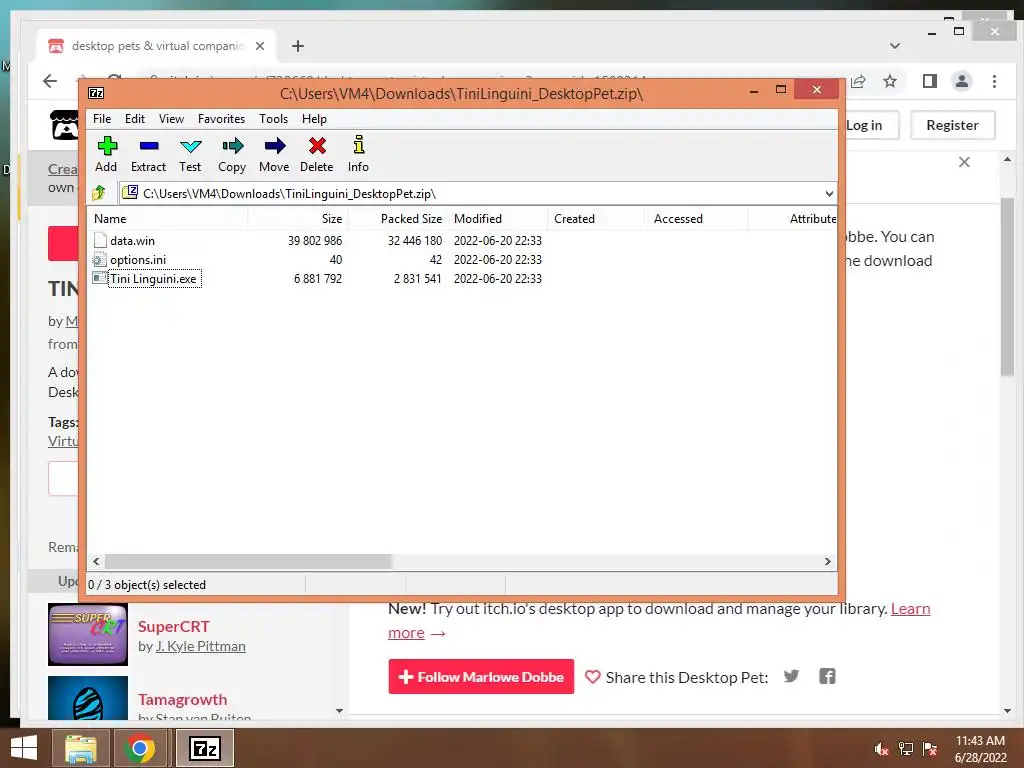This screenshot has height=768, width=1024.
Task: Click the Extract toolbar icon
Action: coord(149,146)
